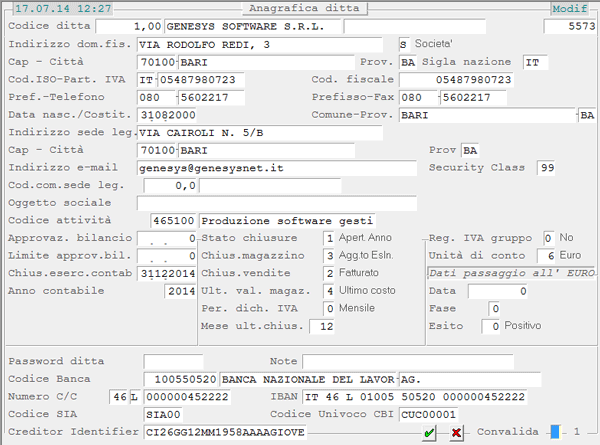
Task: Focus the Password ditta field
Action: 172,361
